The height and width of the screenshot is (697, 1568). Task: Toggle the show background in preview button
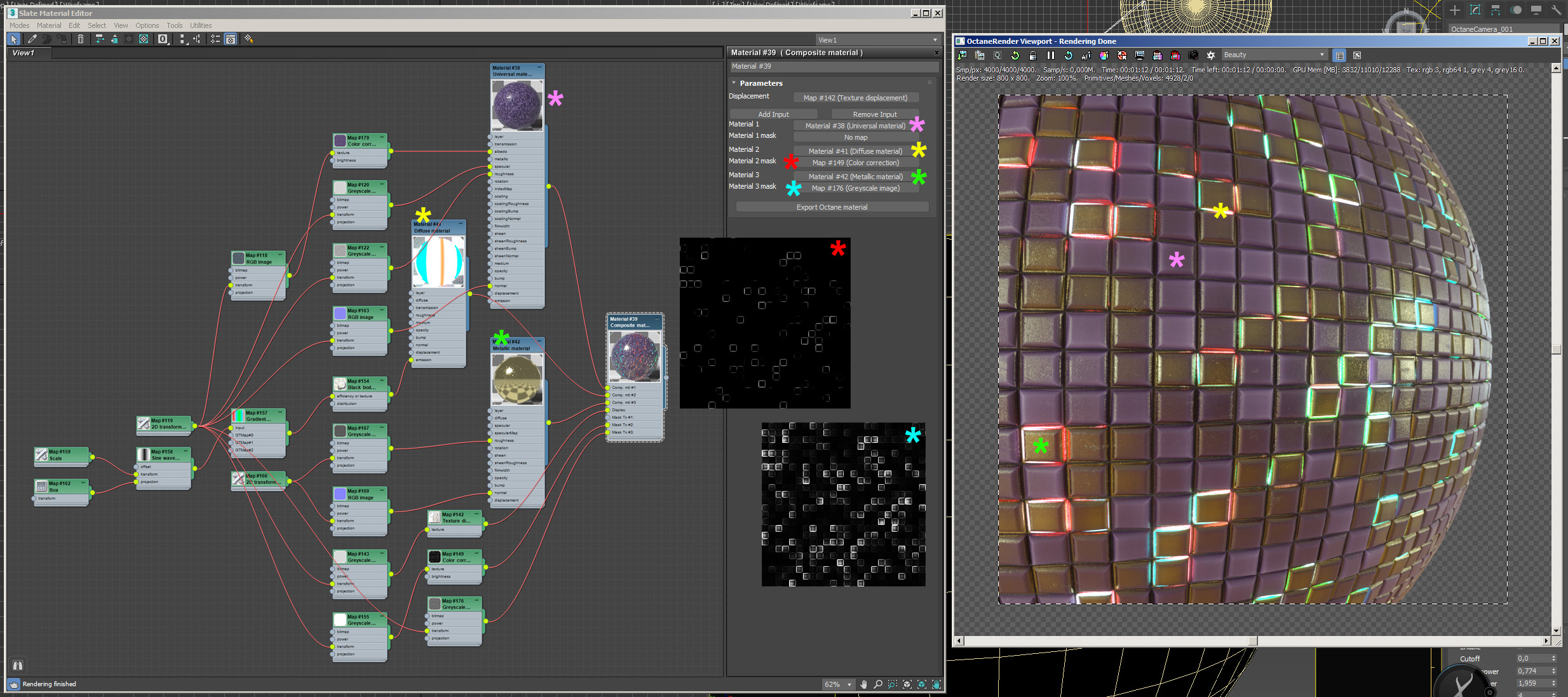[144, 39]
